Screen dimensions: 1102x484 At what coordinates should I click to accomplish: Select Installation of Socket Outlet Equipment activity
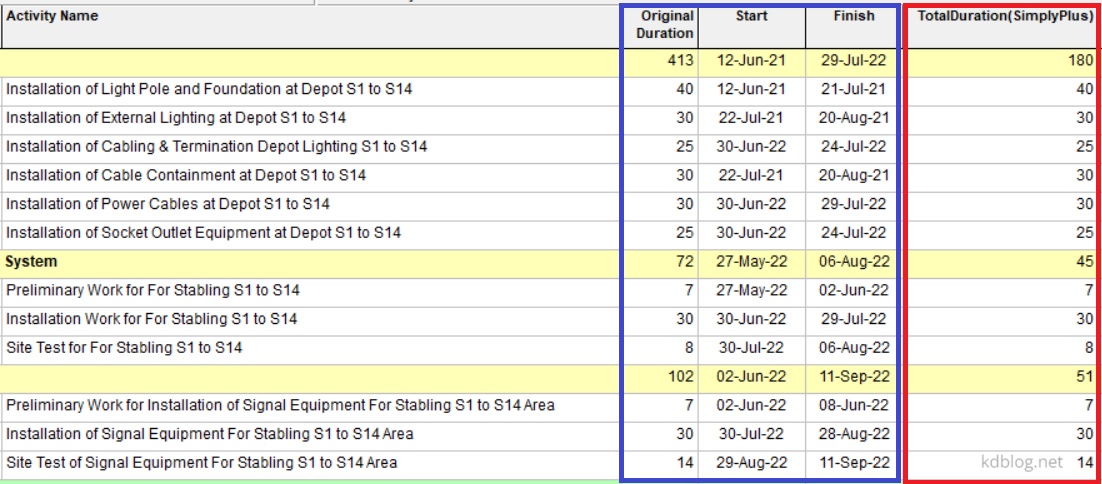(203, 233)
